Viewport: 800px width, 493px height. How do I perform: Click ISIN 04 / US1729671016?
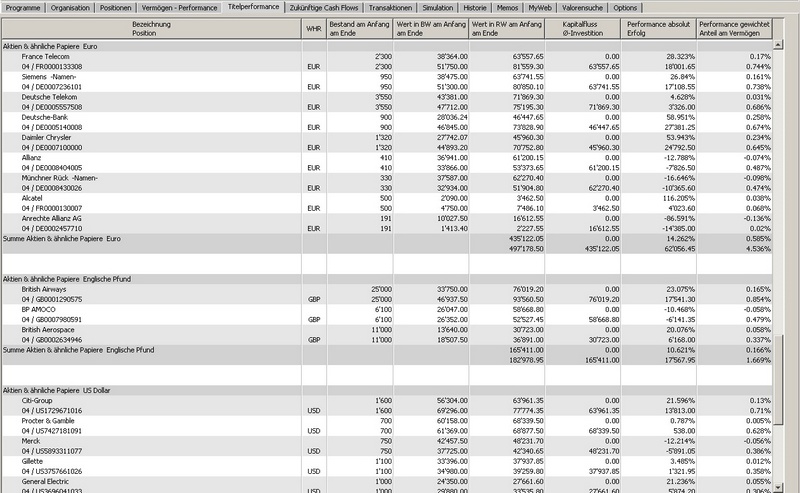(52, 410)
